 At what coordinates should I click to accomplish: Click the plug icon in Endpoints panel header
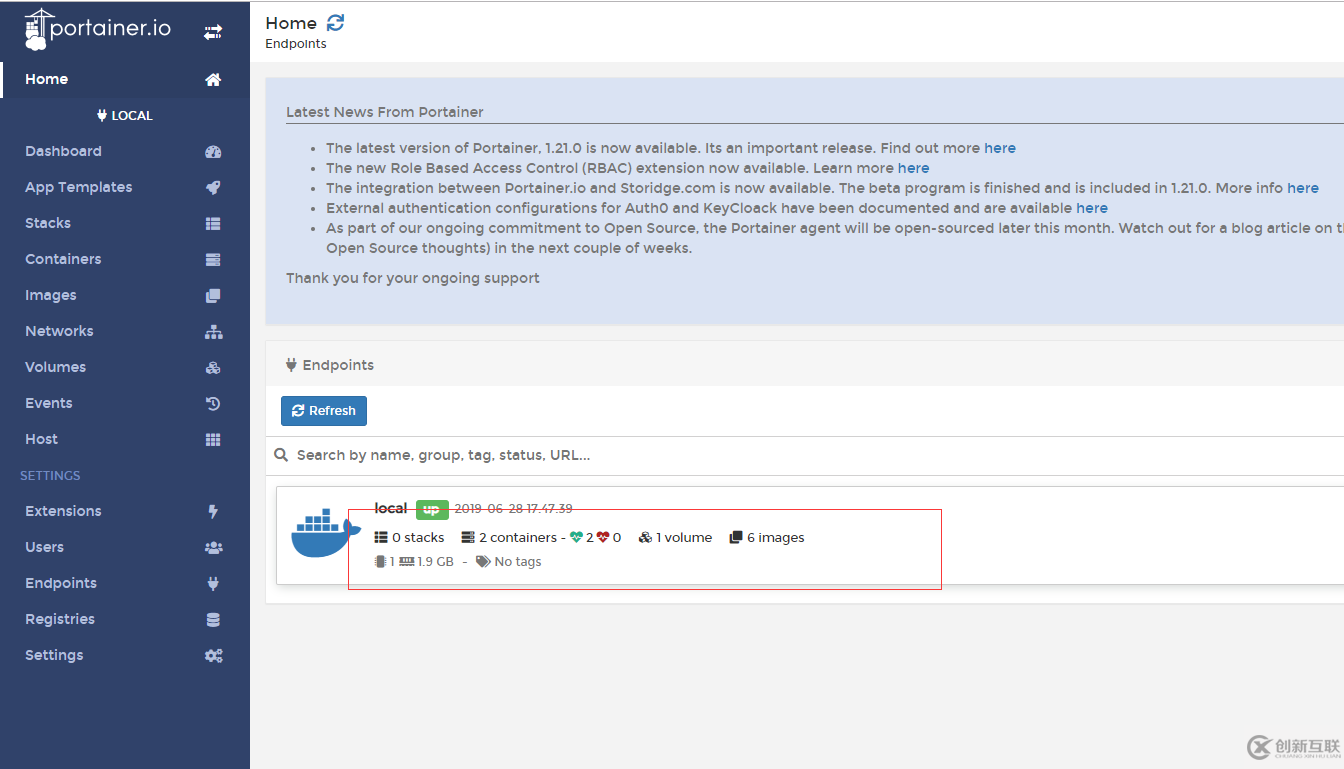[x=291, y=365]
